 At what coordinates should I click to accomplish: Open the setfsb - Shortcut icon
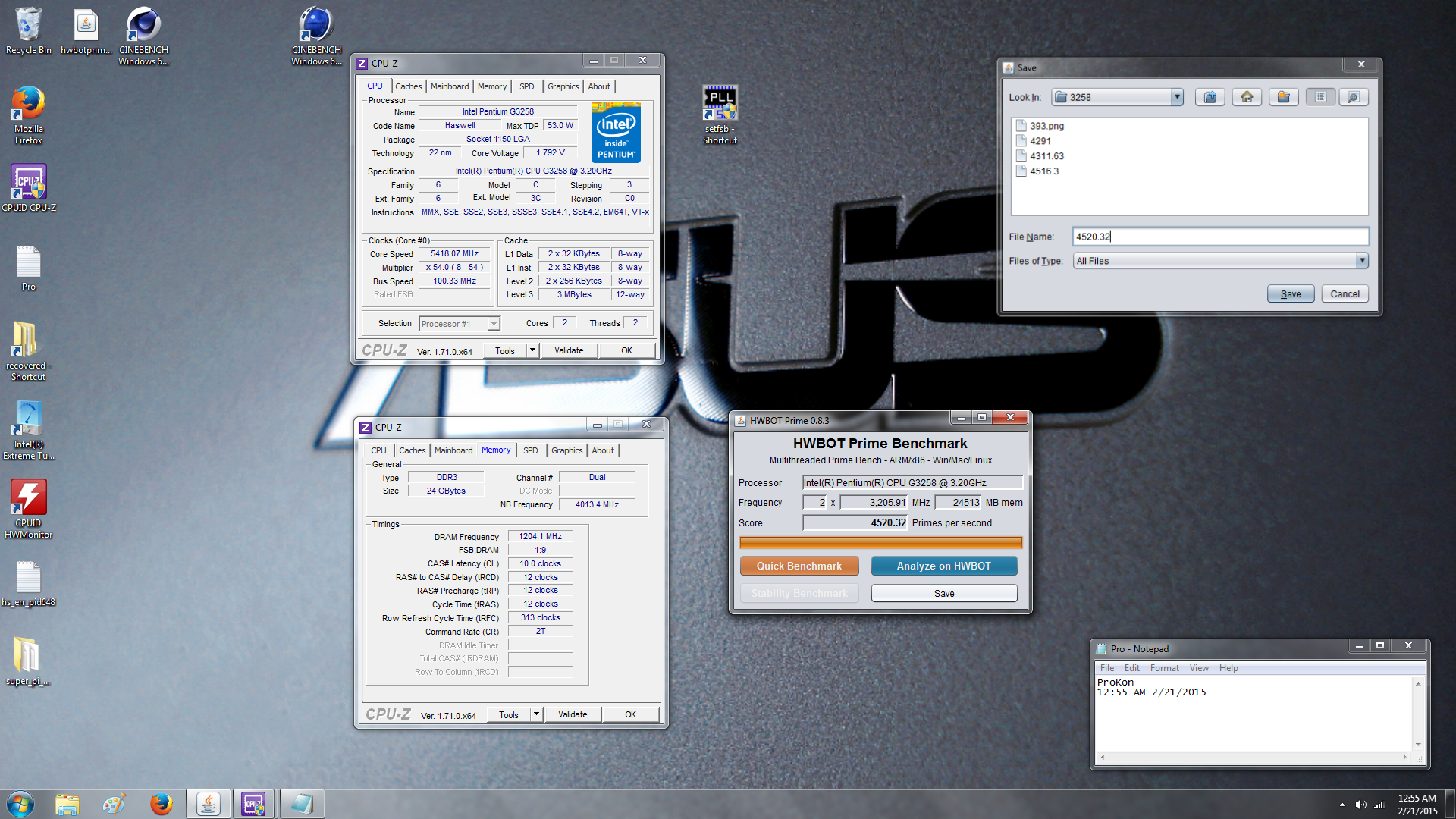click(720, 115)
